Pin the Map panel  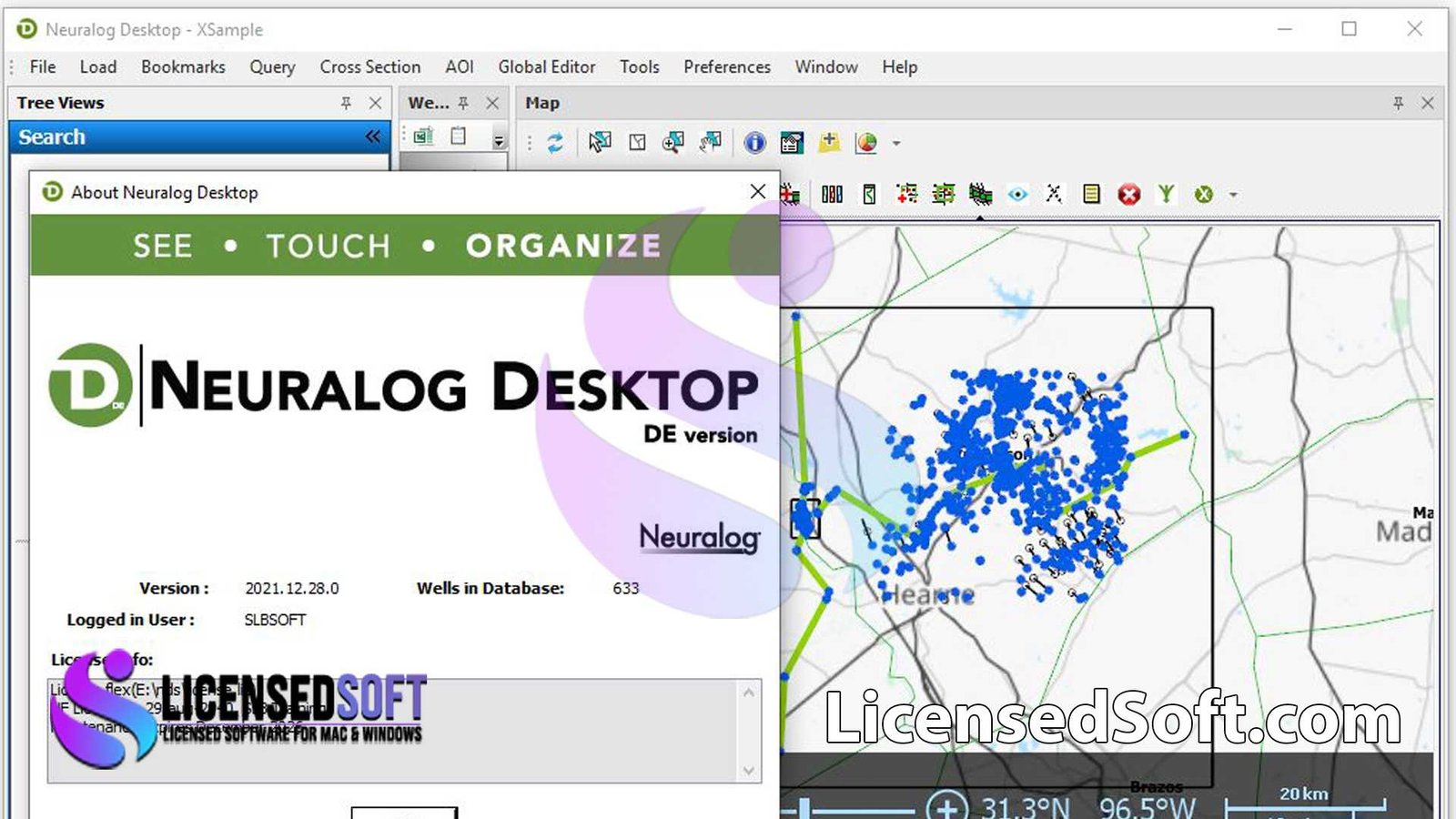pos(1399,104)
